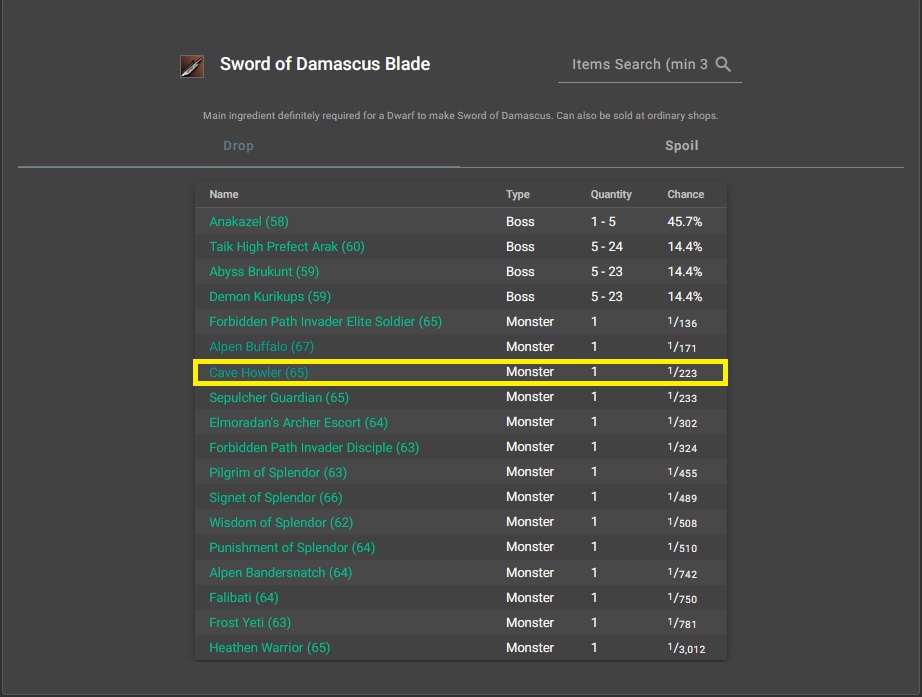922x697 pixels.
Task: Open Pilgrim of Splendor (63) link
Action: pos(278,472)
